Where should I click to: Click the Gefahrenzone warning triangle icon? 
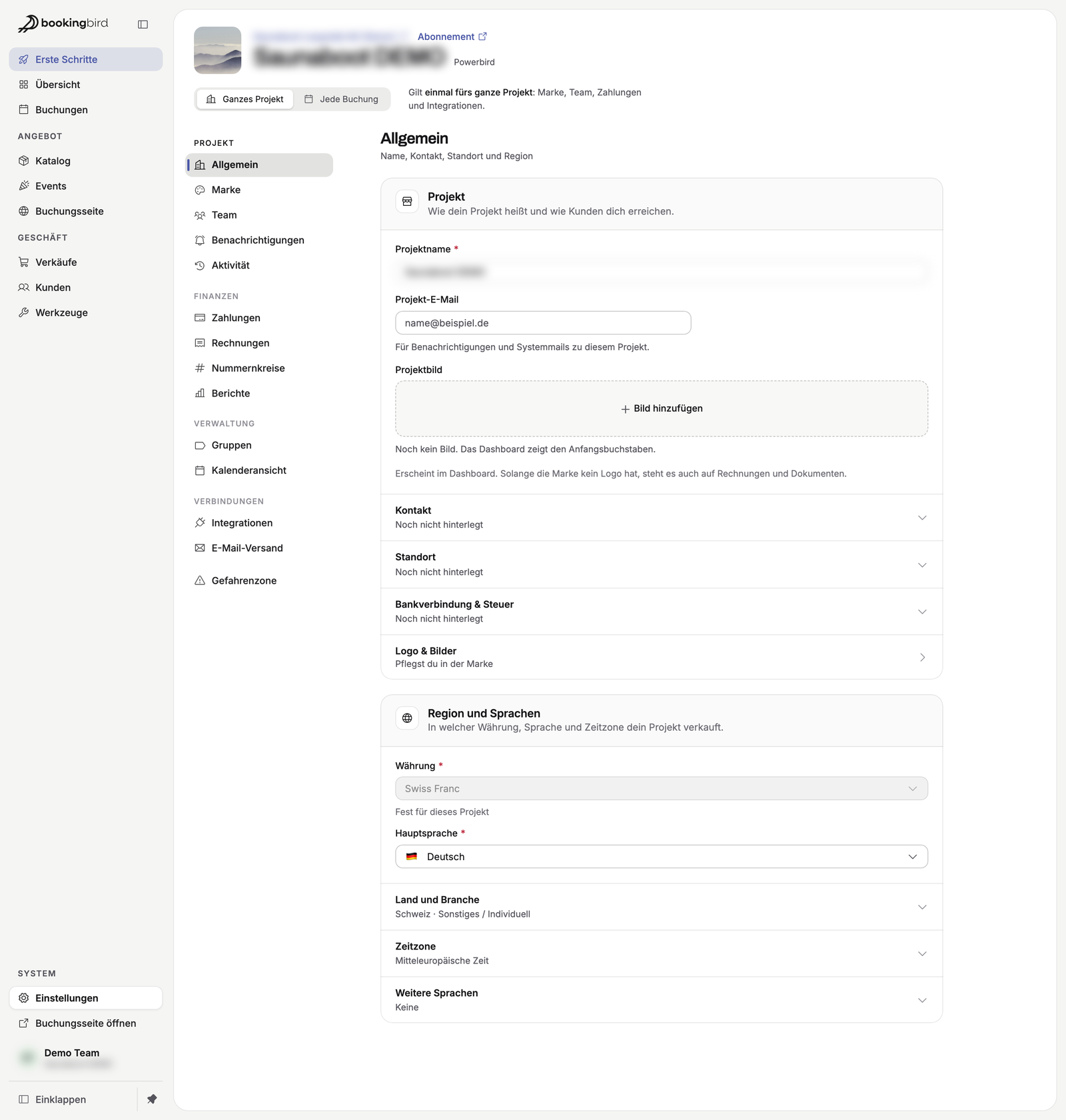[200, 580]
